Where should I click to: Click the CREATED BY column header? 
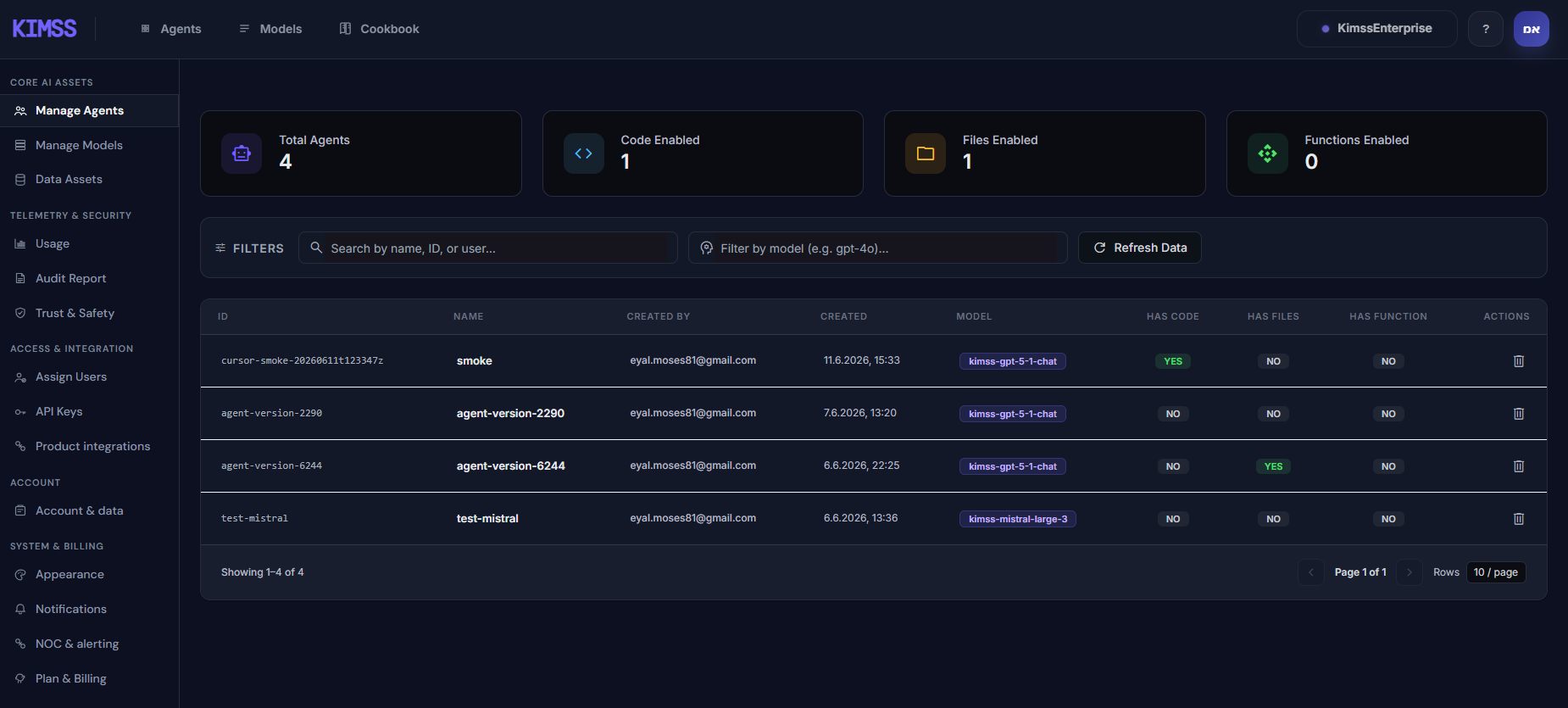[x=658, y=316]
